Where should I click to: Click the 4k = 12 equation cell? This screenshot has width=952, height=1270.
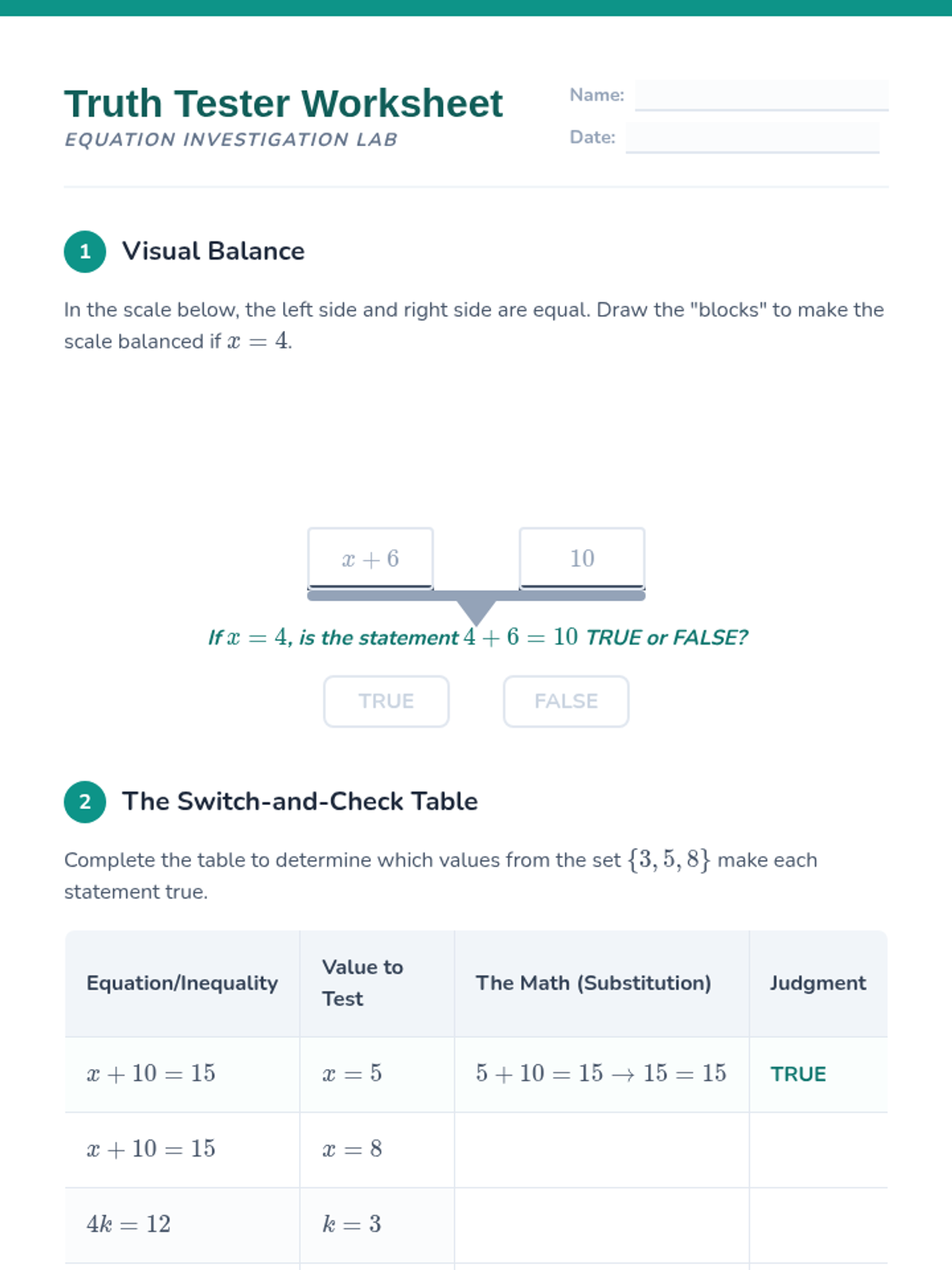pos(129,1225)
